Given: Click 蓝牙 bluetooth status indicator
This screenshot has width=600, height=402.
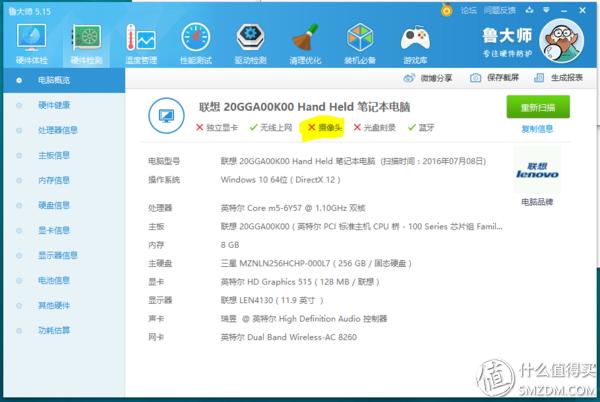Looking at the screenshot, I should click(x=421, y=127).
